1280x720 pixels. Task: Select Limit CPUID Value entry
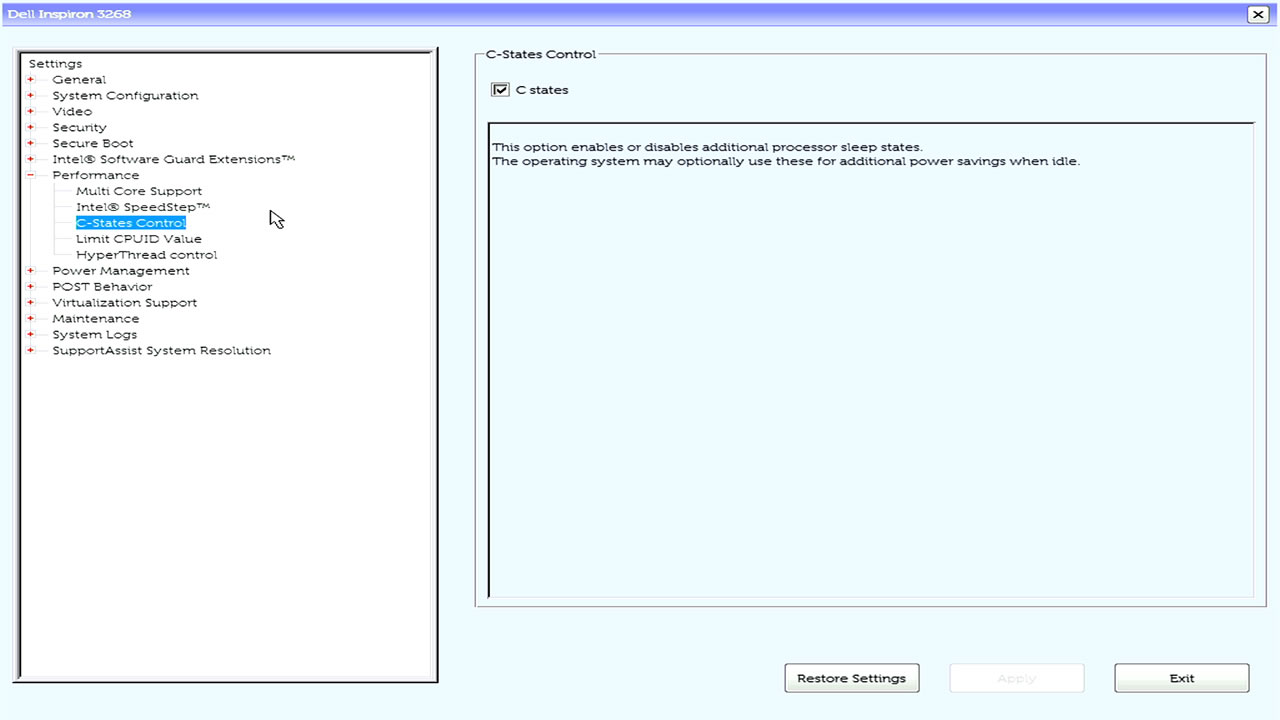[x=139, y=239]
